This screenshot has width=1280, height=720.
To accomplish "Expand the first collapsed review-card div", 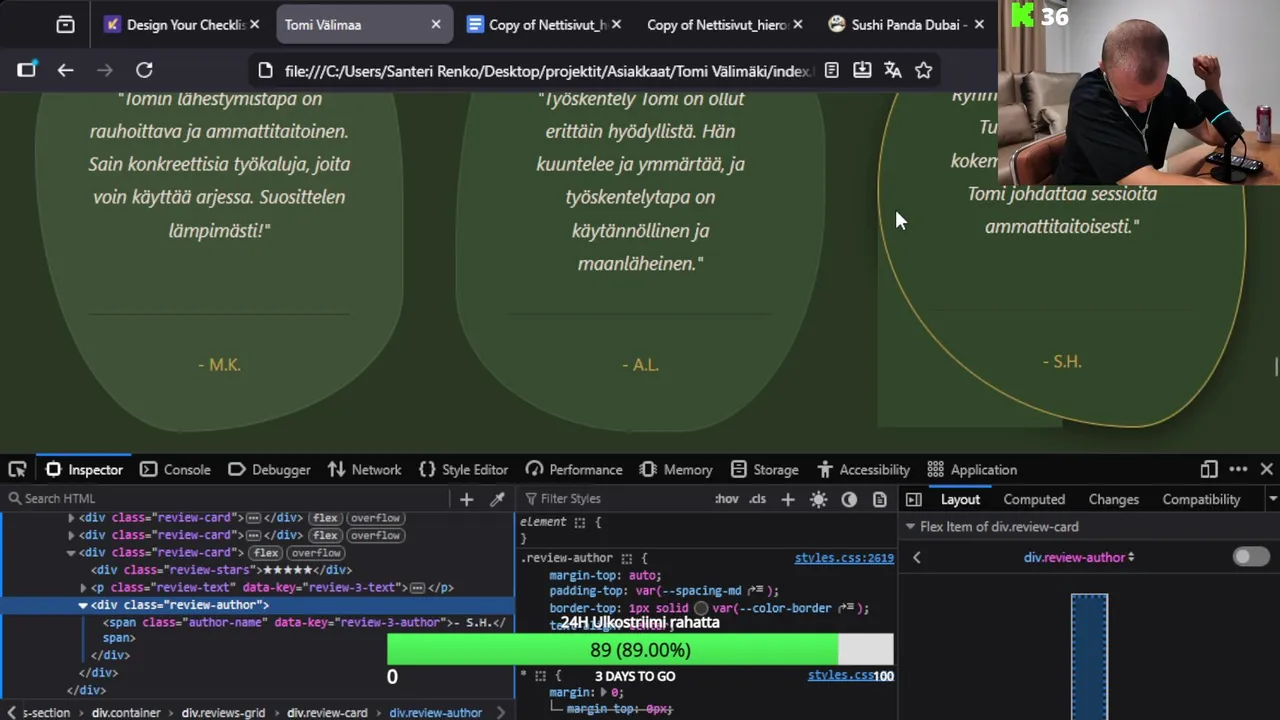I will pyautogui.click(x=71, y=518).
